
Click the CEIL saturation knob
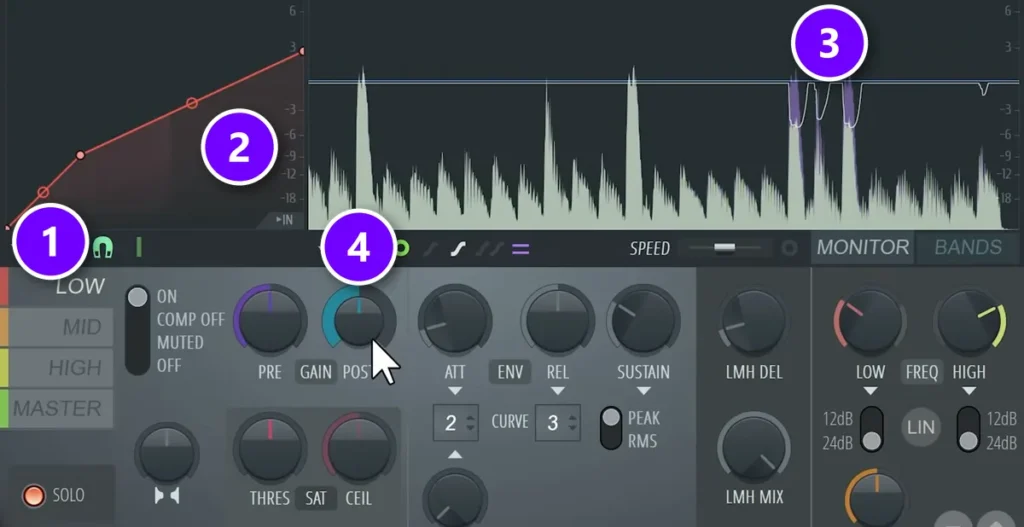pyautogui.click(x=359, y=449)
